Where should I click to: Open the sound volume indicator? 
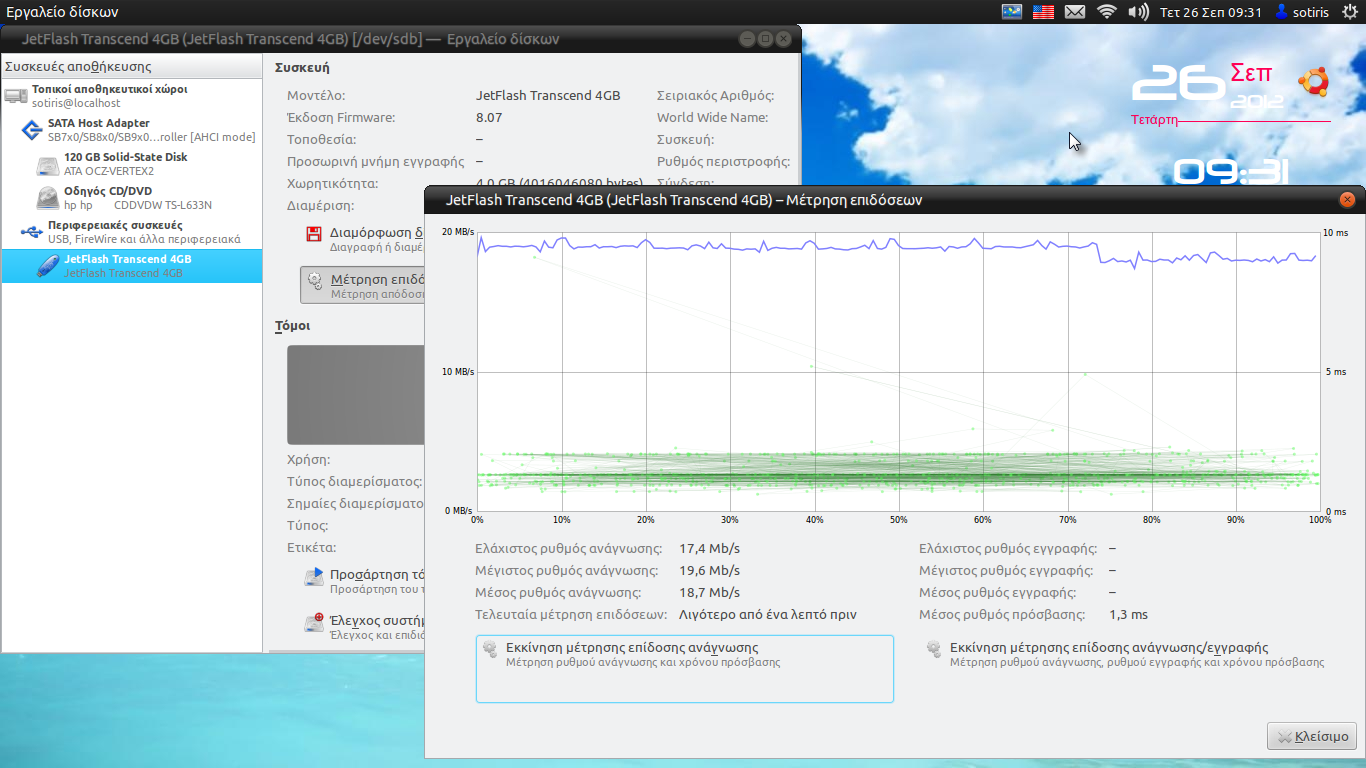(x=1138, y=12)
